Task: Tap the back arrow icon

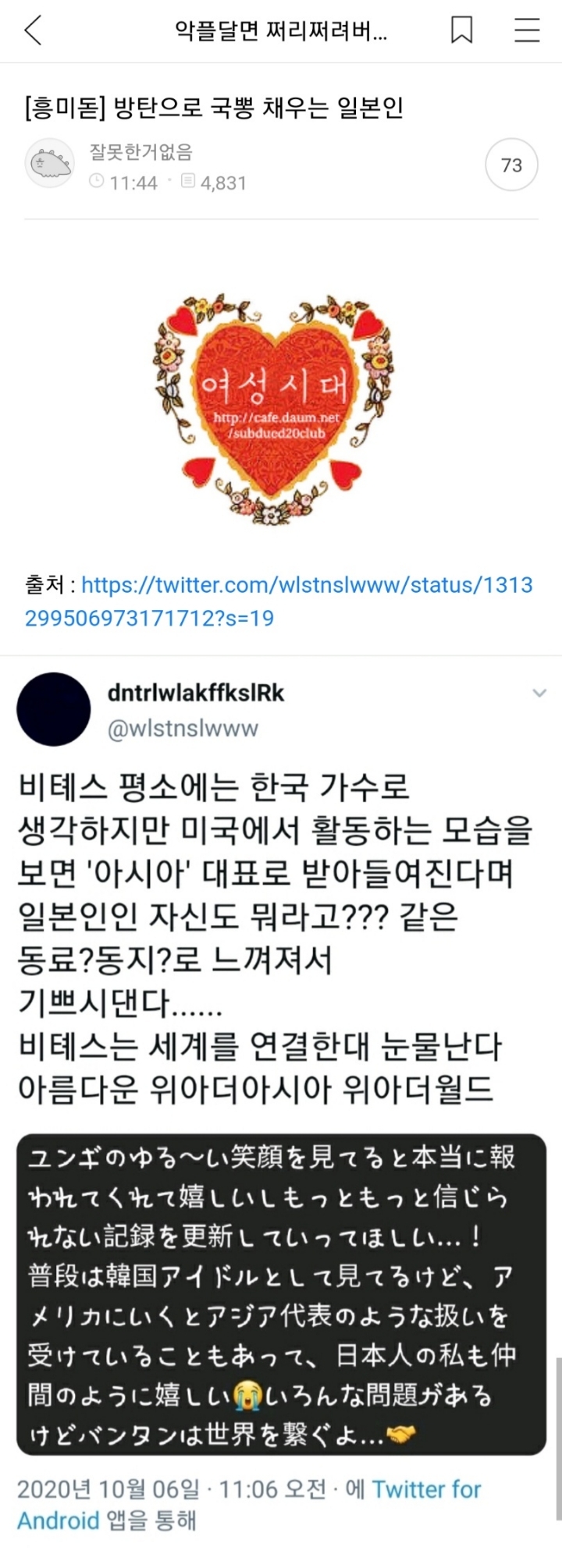Action: (32, 31)
